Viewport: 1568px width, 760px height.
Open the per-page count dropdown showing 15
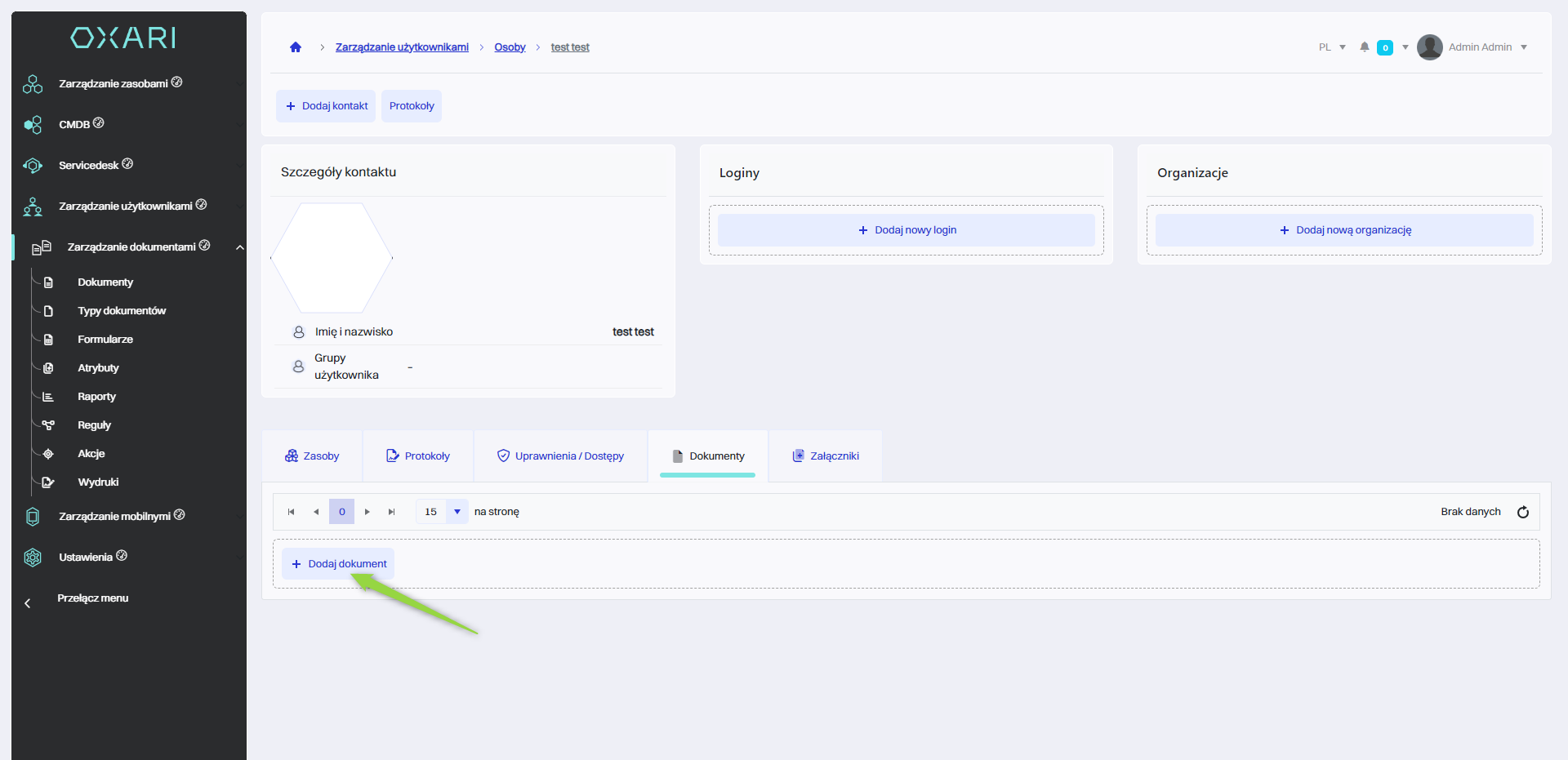tap(457, 512)
